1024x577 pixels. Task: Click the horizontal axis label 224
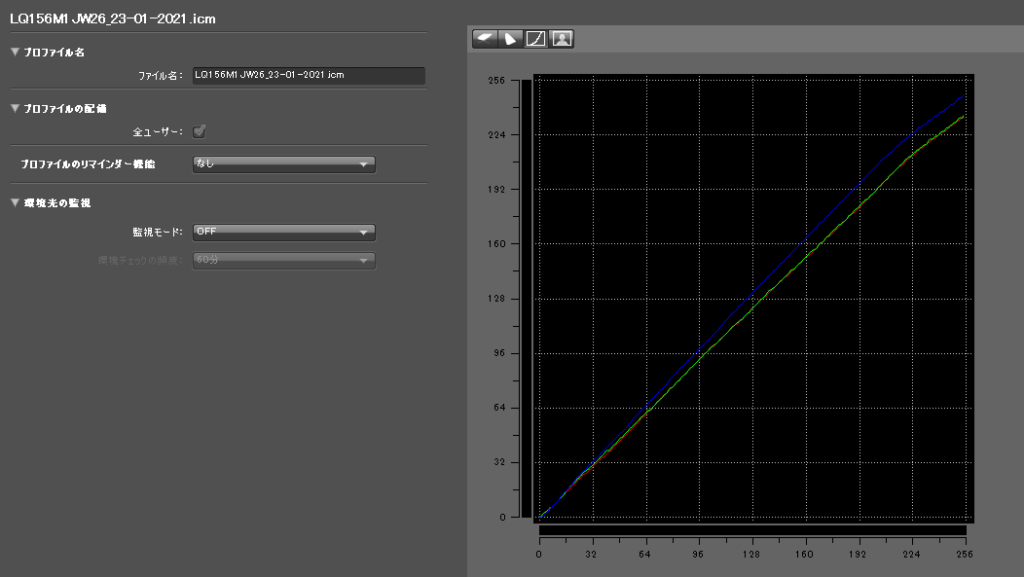(911, 554)
